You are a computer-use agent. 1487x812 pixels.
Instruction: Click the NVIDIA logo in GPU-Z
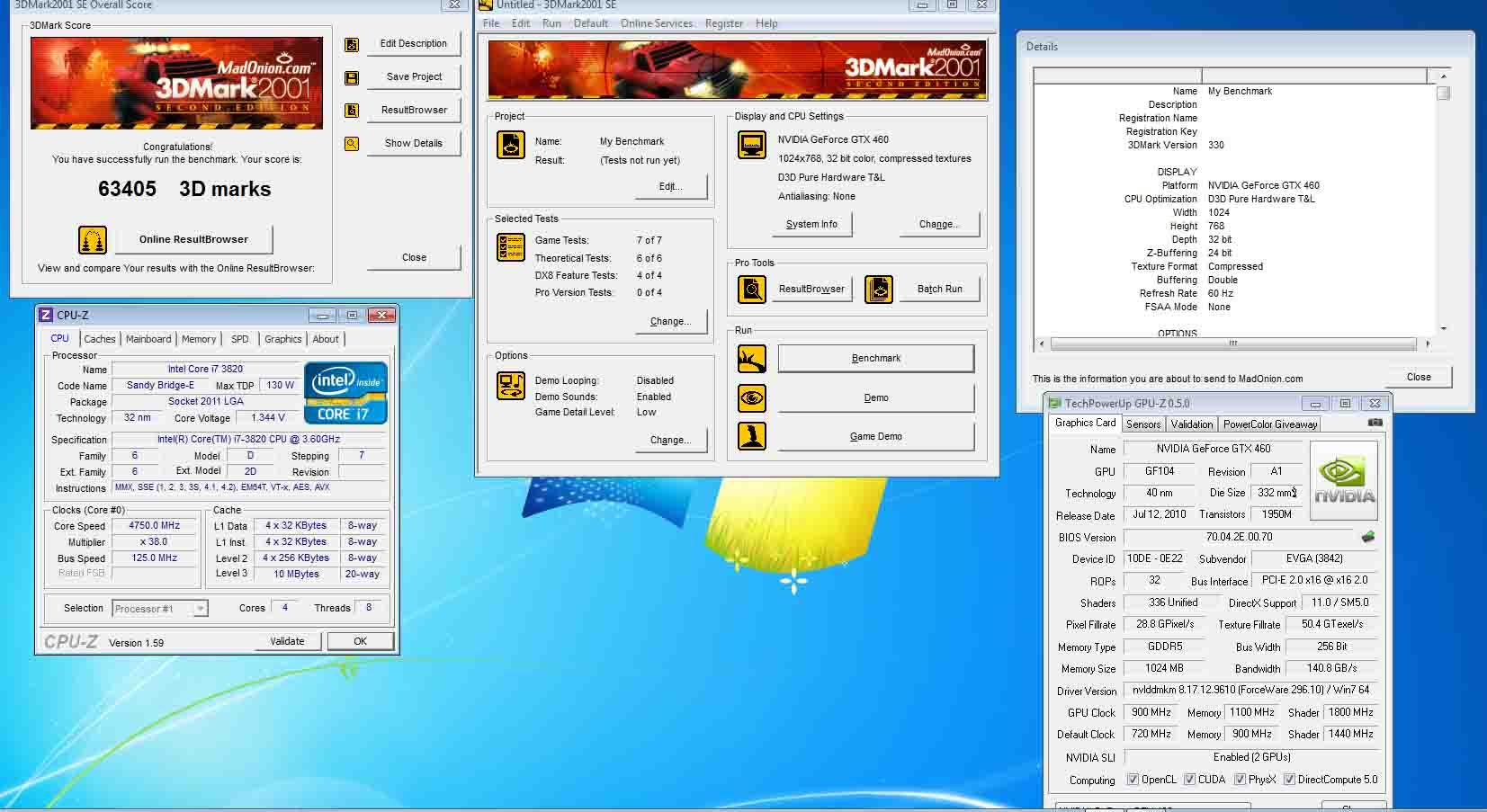[1344, 480]
